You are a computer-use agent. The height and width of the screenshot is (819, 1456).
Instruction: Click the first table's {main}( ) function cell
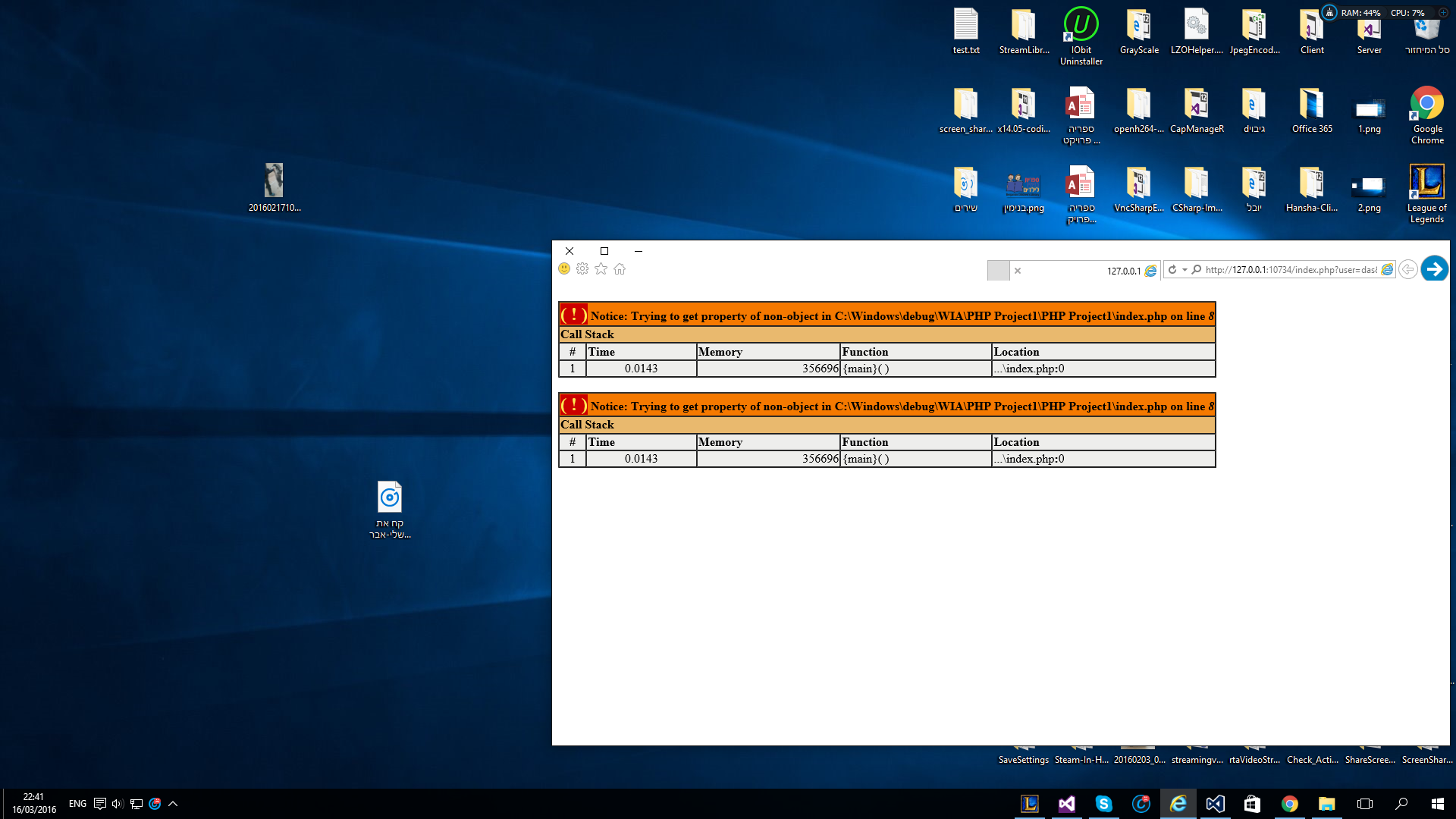(916, 369)
